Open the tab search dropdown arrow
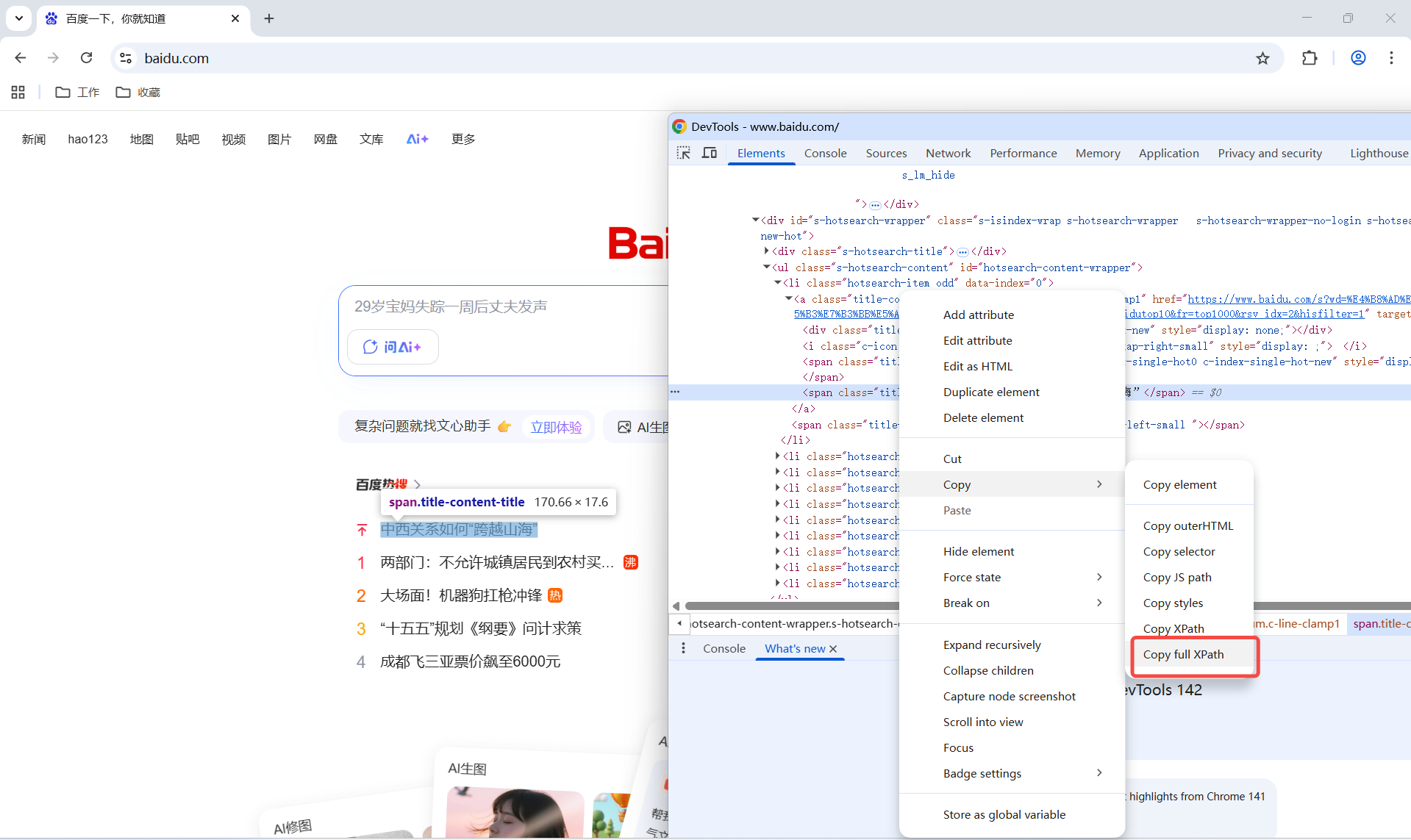This screenshot has height=840, width=1411. 19,18
